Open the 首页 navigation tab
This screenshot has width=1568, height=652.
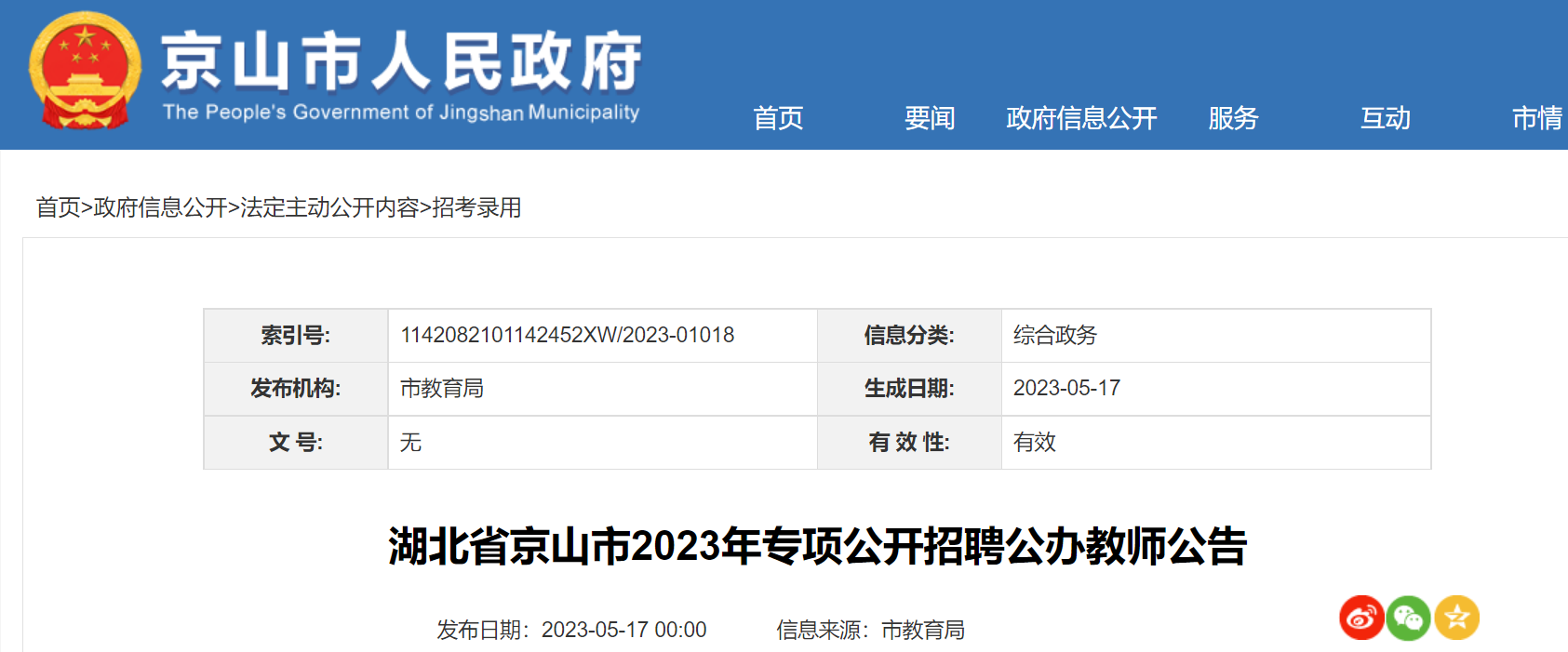tap(778, 118)
